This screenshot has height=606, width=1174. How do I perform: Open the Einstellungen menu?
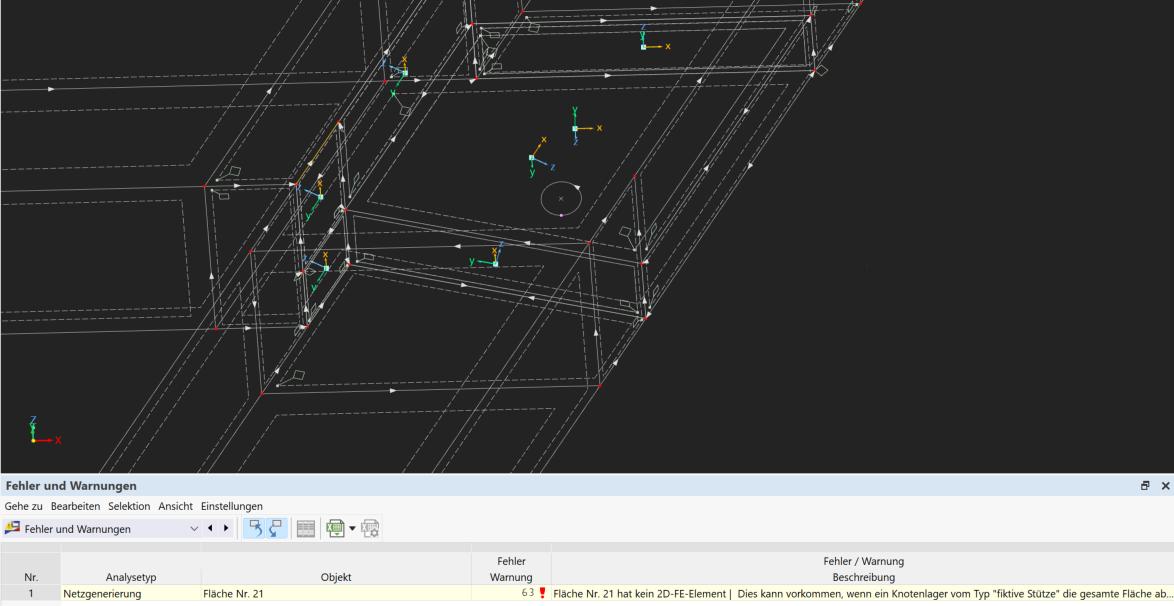231,506
